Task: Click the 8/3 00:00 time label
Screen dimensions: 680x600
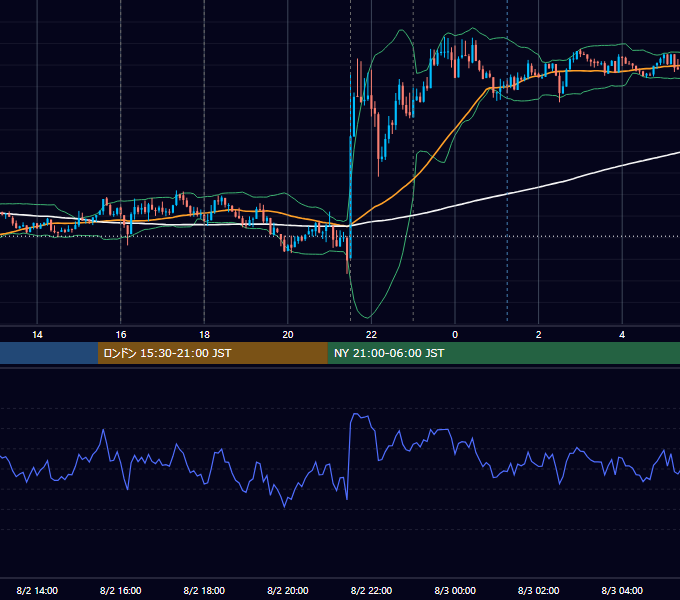Action: pyautogui.click(x=455, y=590)
